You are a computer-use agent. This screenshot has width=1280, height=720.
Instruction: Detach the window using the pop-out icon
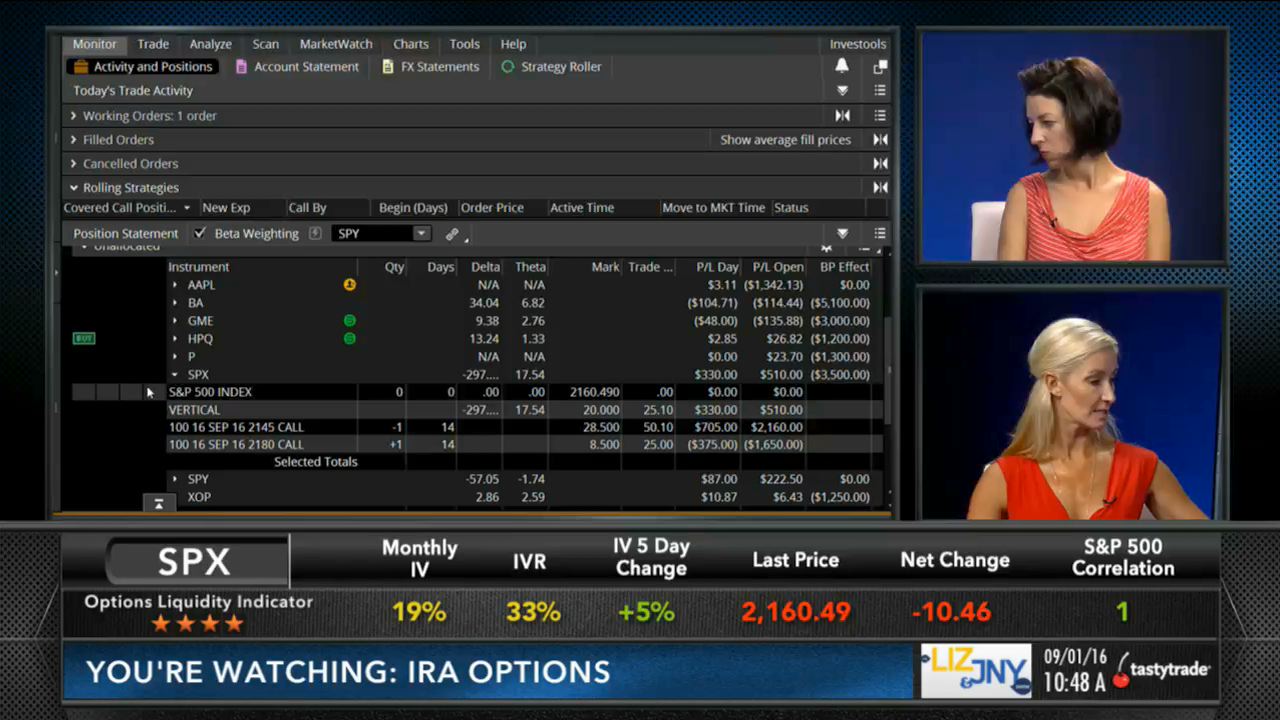(880, 67)
